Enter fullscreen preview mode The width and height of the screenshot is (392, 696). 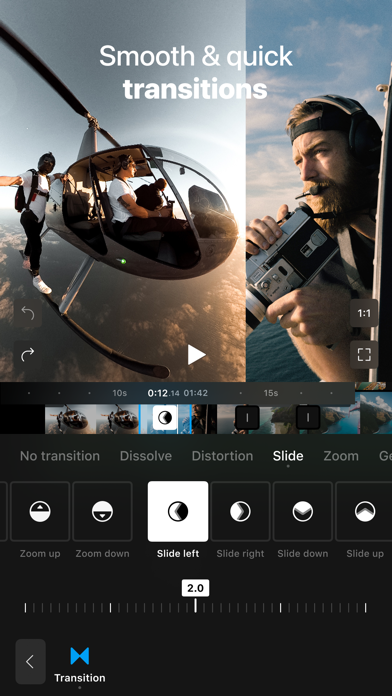[x=364, y=354]
